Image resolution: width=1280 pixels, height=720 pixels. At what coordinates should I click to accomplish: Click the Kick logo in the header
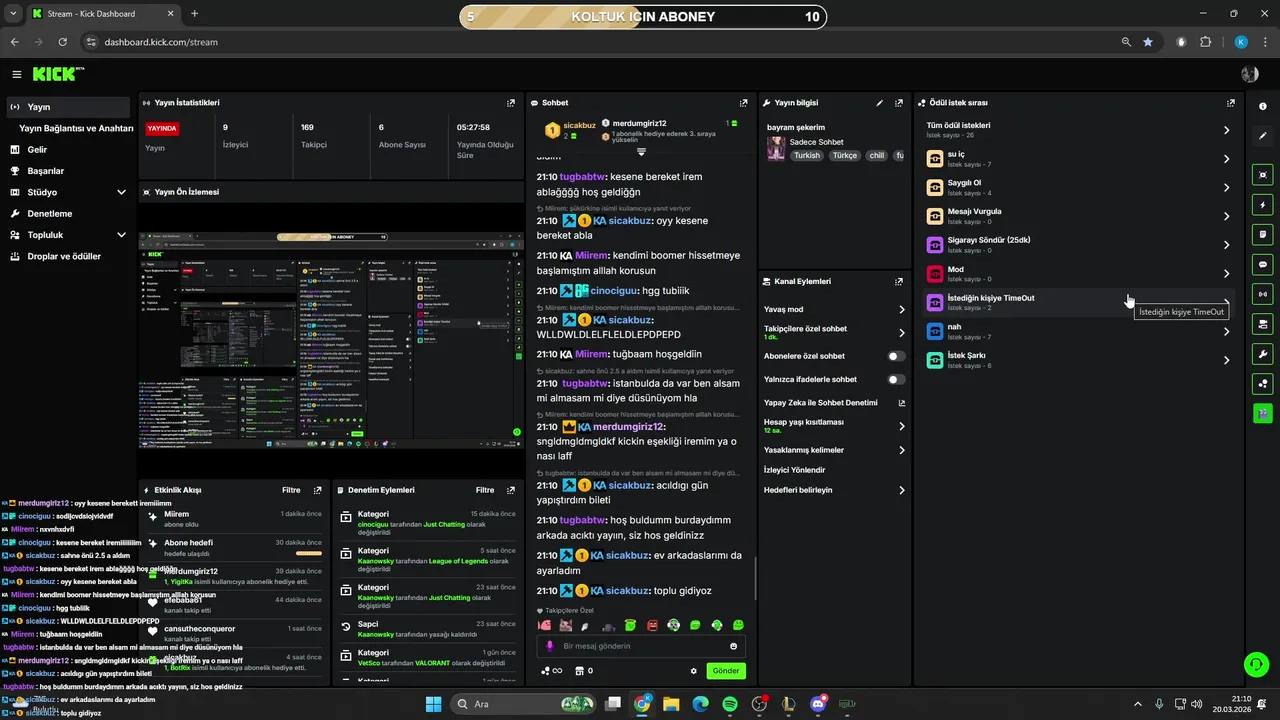click(58, 74)
